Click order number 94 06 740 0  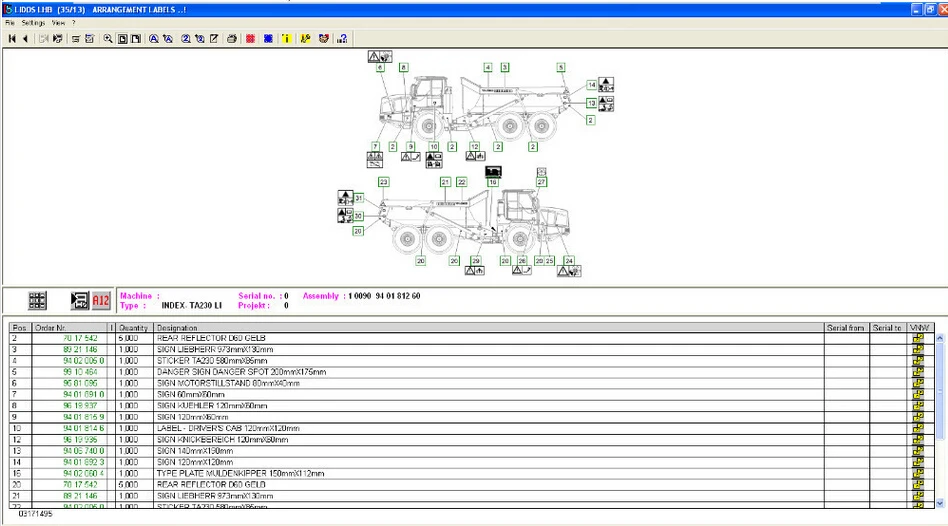coord(83,451)
